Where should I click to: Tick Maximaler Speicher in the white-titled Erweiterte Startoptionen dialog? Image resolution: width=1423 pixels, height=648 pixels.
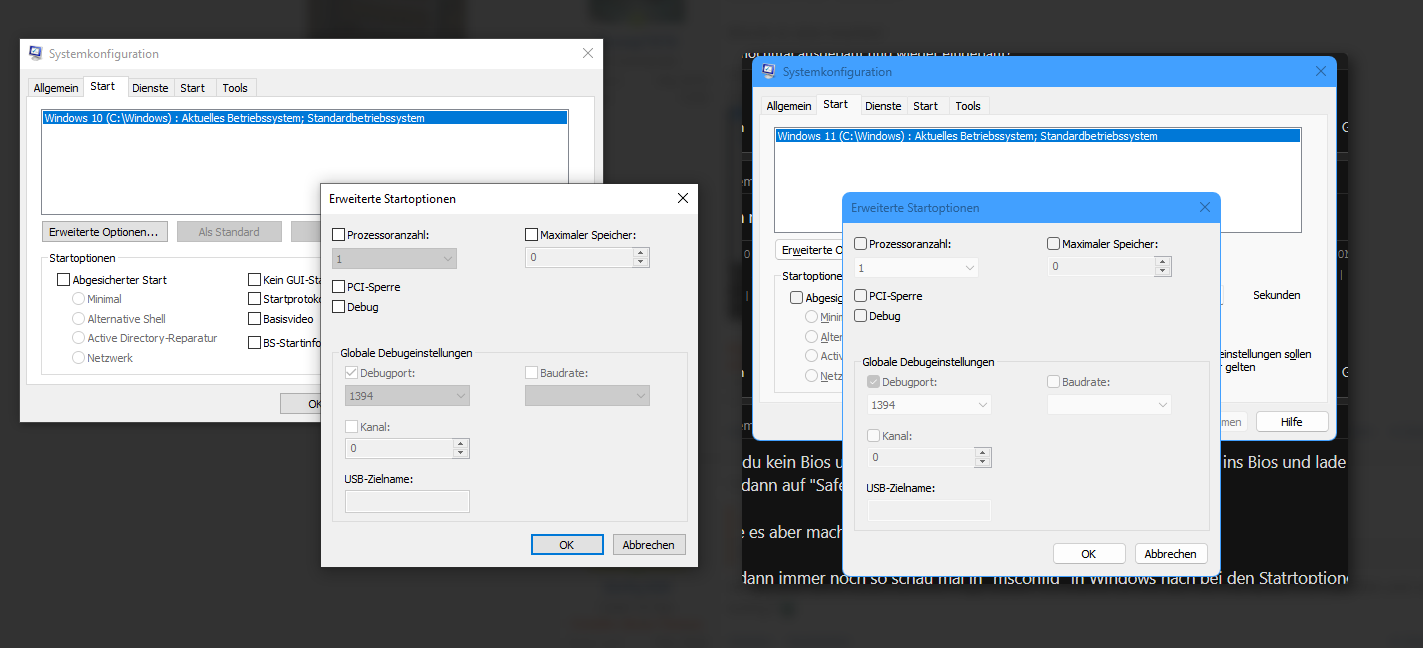coord(532,235)
